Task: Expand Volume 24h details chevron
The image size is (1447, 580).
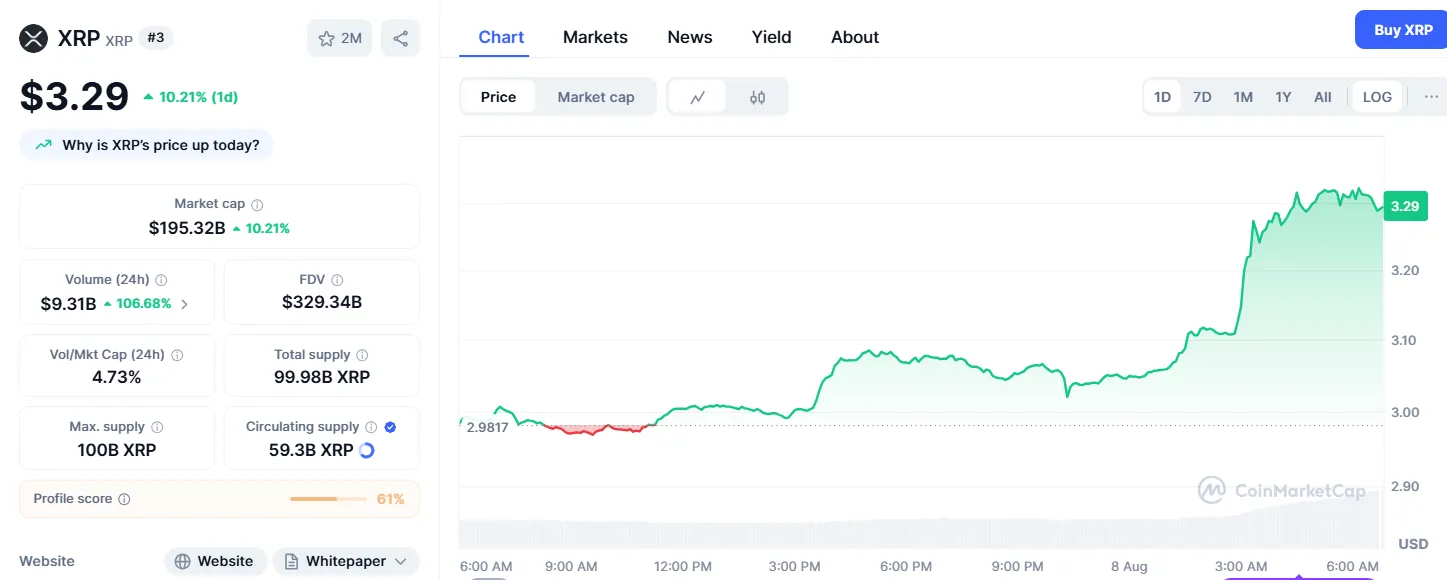Action: pyautogui.click(x=184, y=304)
